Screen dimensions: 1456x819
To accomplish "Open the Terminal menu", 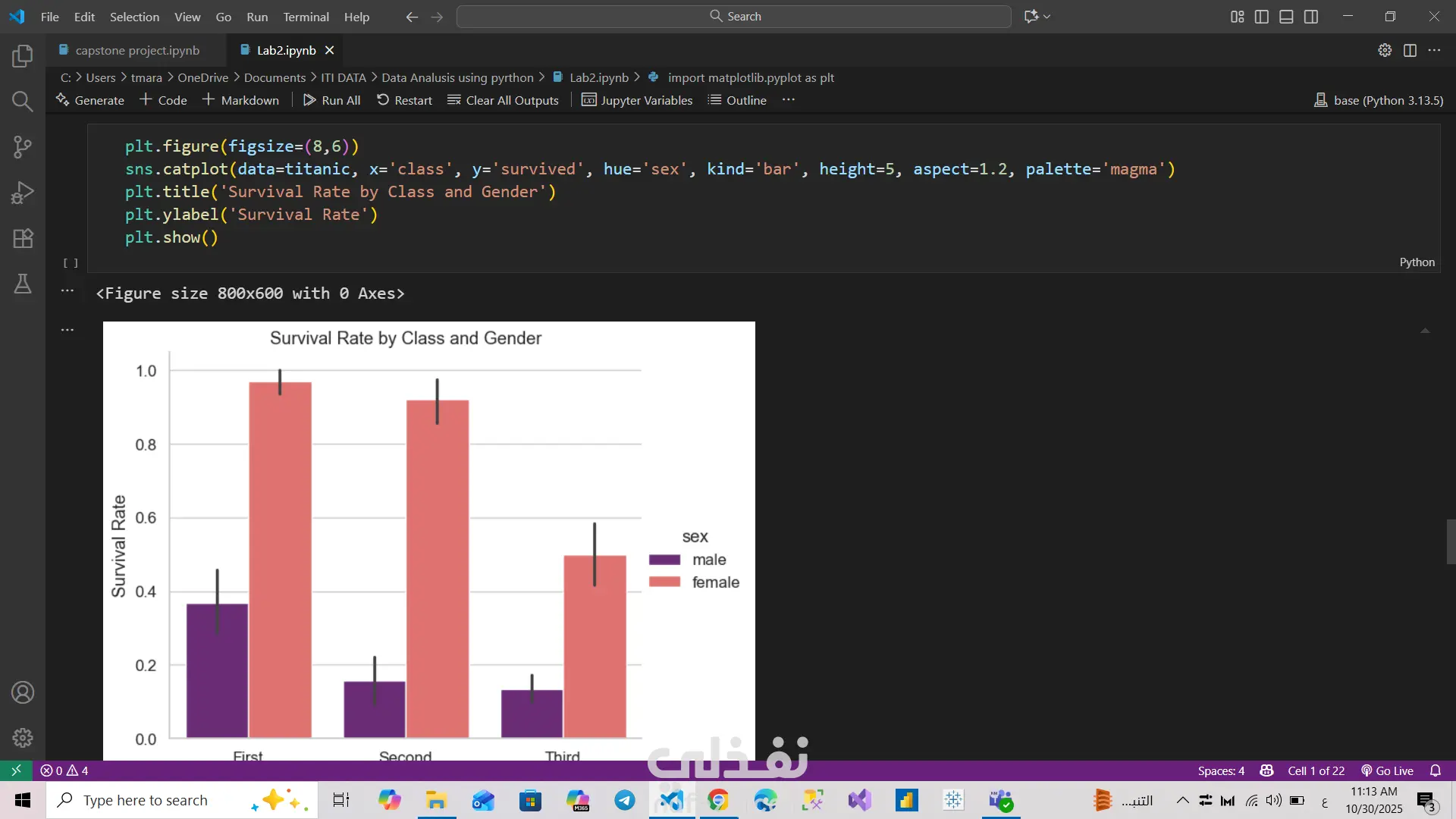I will point(306,17).
